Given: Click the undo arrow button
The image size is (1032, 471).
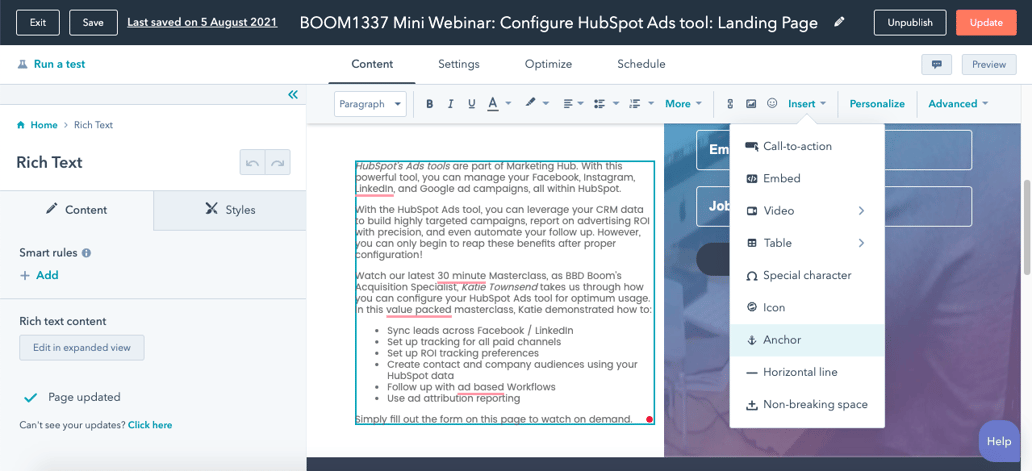Looking at the screenshot, I should (x=253, y=162).
